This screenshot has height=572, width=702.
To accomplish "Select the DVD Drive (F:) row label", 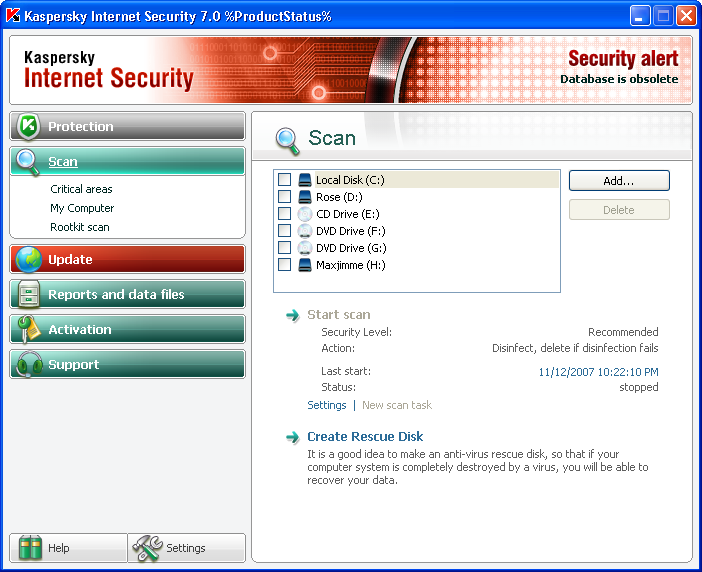I will [351, 231].
